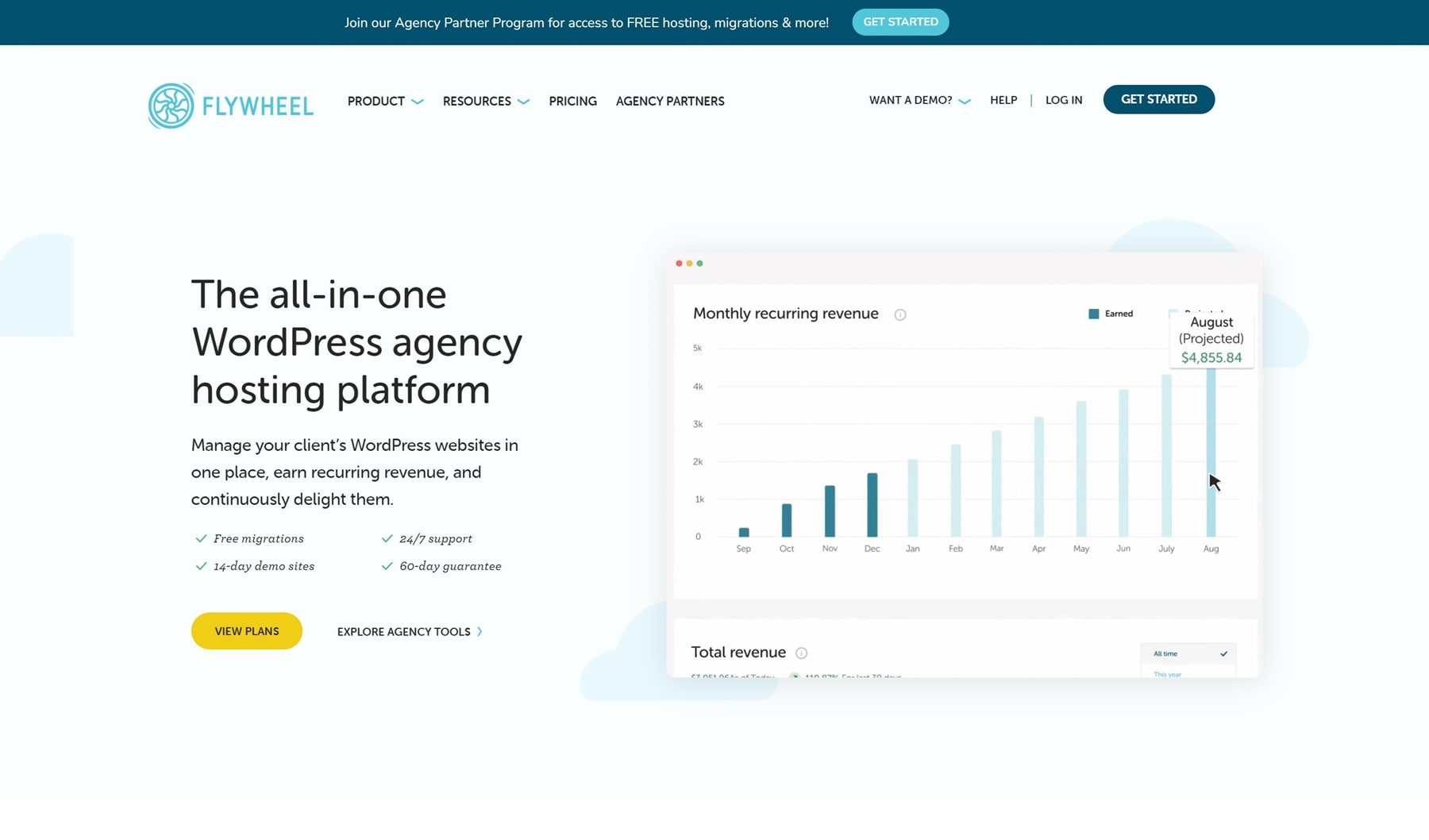The image size is (1429, 840).
Task: Click the 24/7 support checkmark icon
Action: [x=387, y=538]
